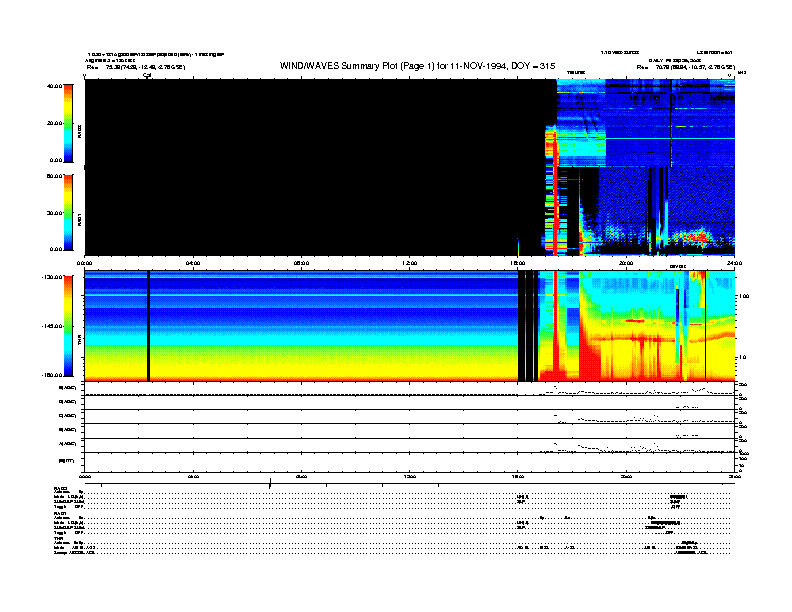
Task: Click the short red horizontal streak in late TNR data
Action: click(x=635, y=321)
